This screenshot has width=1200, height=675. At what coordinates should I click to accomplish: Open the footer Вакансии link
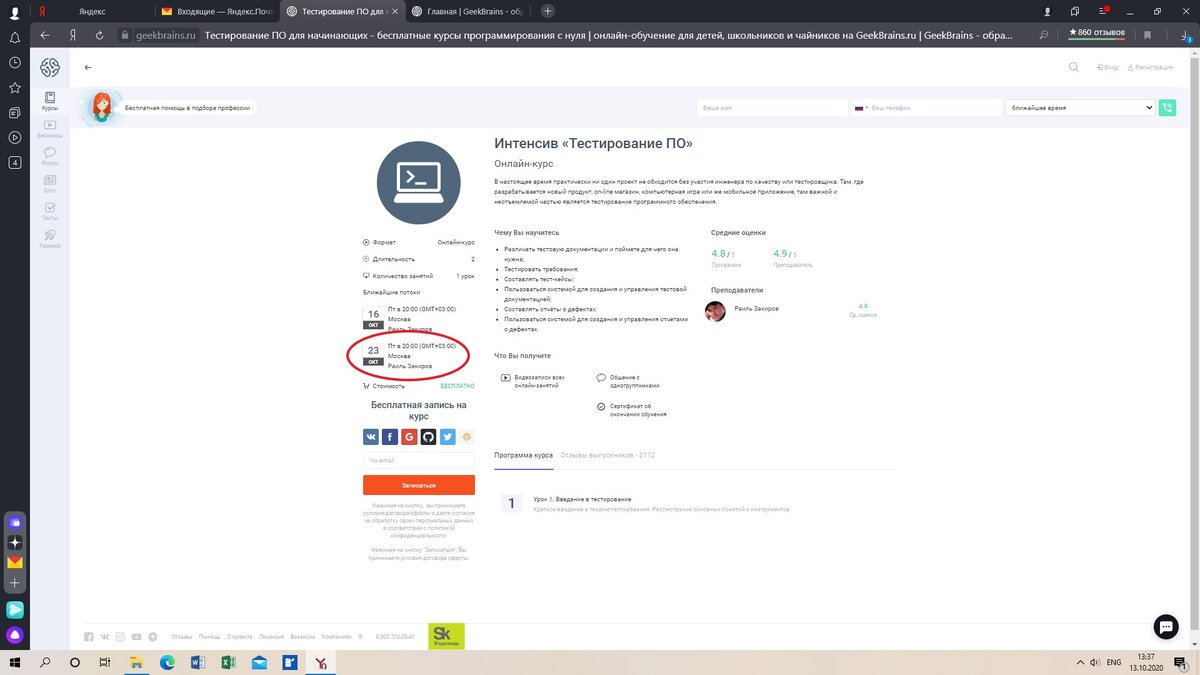(x=303, y=636)
